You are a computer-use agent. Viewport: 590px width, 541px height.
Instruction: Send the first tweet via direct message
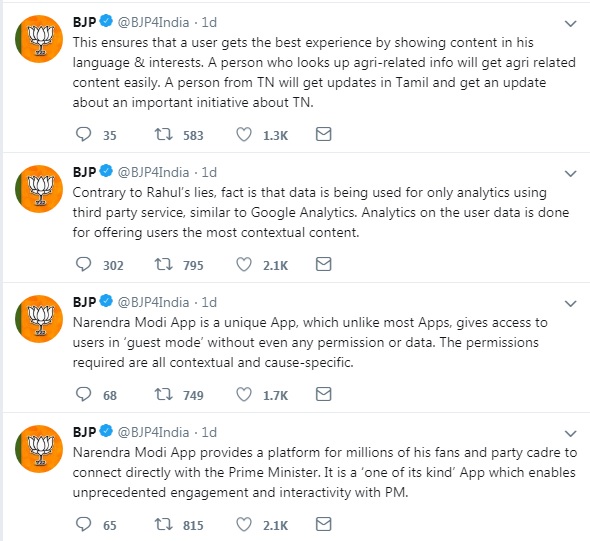point(323,134)
